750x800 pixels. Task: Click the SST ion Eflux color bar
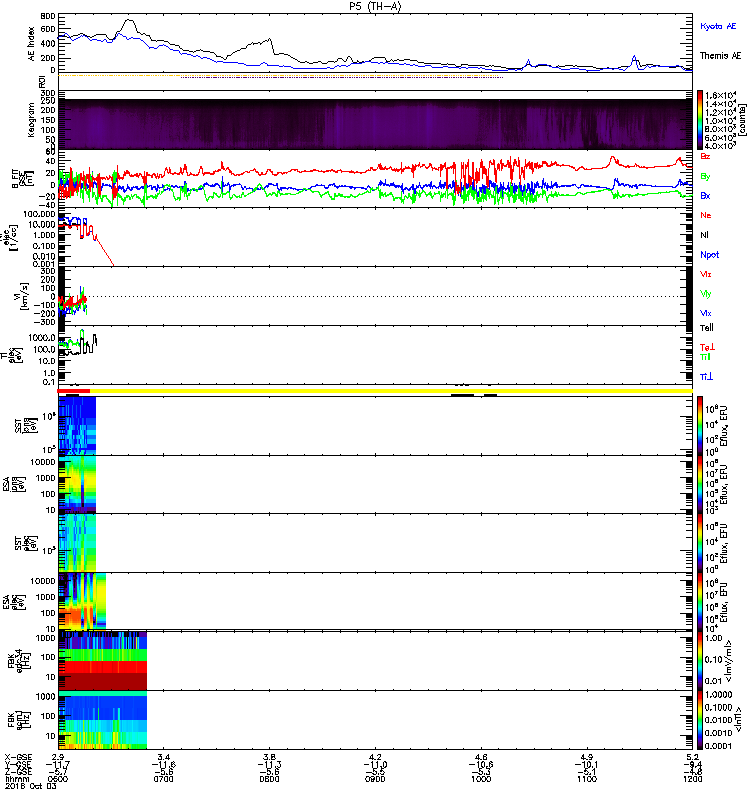pyautogui.click(x=700, y=426)
